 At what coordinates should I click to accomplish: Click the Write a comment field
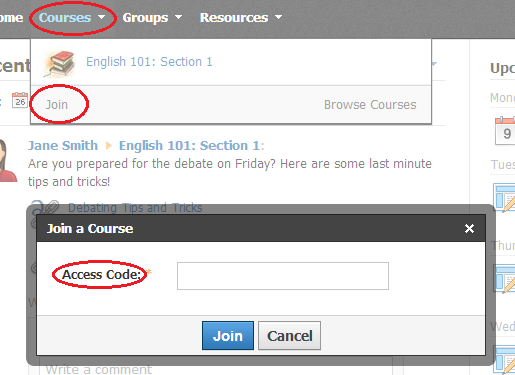216,369
